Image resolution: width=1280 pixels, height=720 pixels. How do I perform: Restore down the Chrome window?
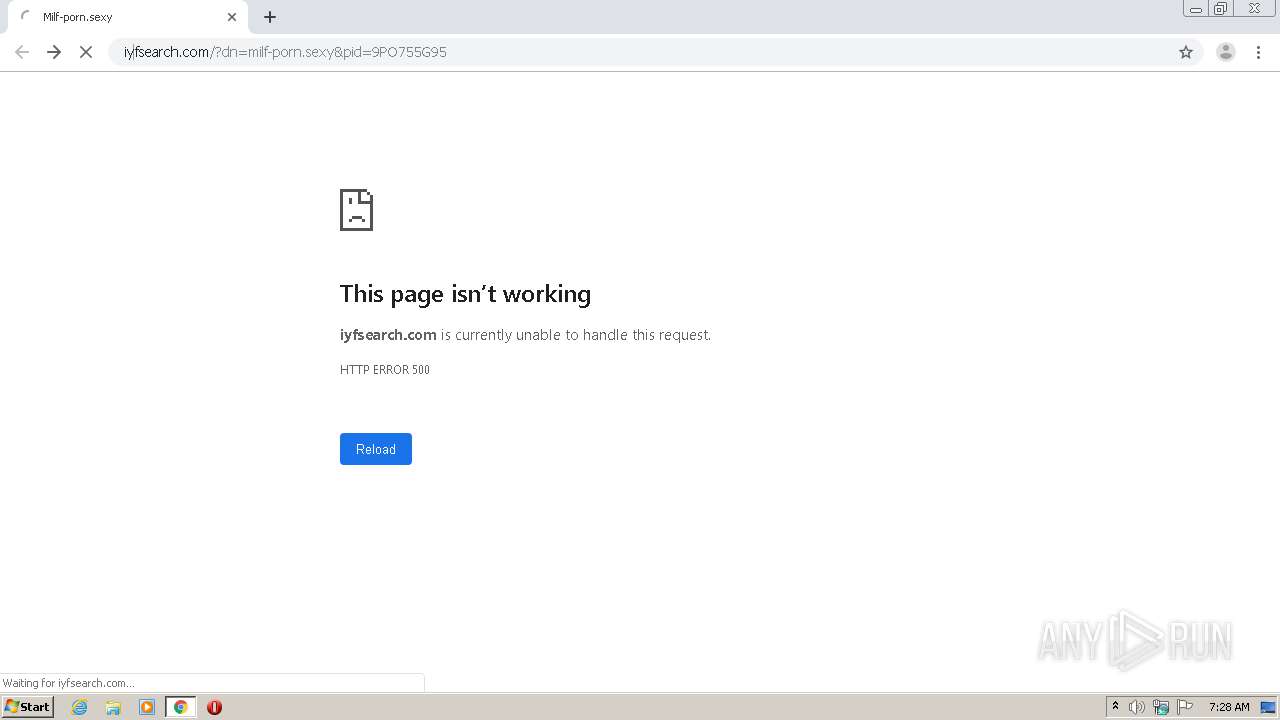(x=1221, y=9)
